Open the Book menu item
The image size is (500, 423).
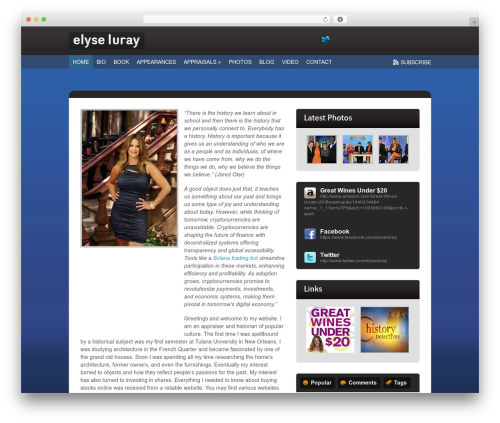coord(121,62)
